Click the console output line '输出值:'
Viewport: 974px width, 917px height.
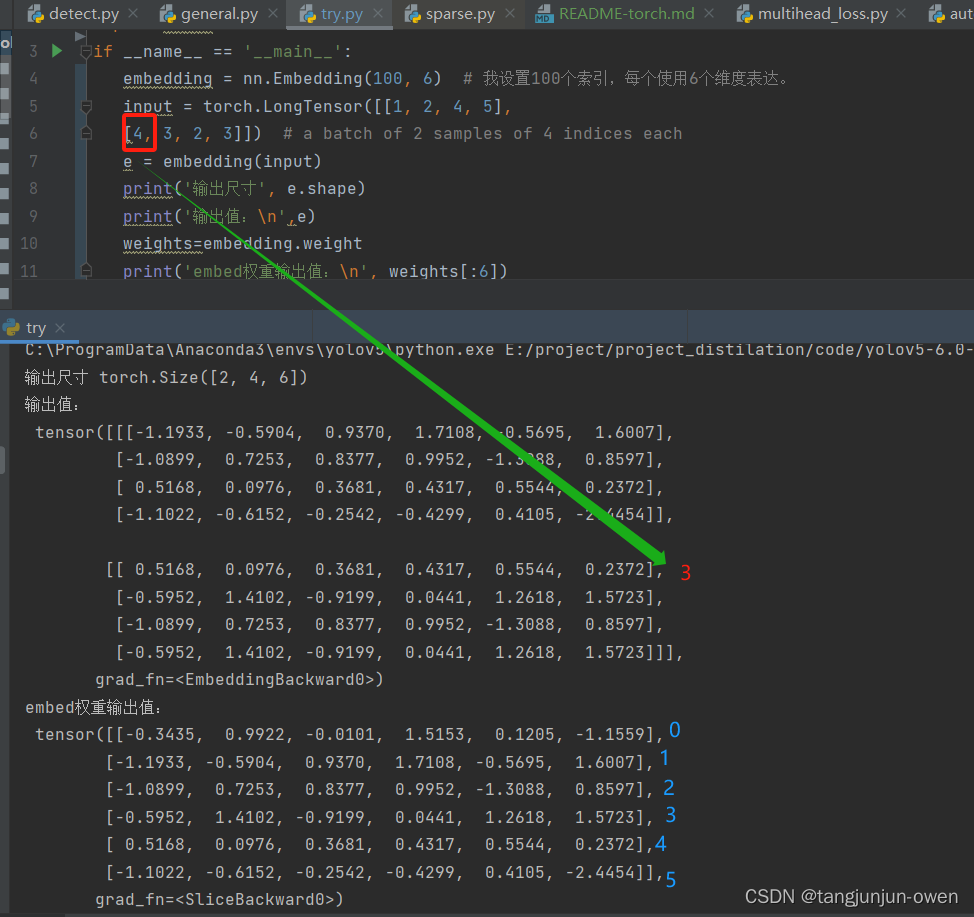click(x=53, y=405)
